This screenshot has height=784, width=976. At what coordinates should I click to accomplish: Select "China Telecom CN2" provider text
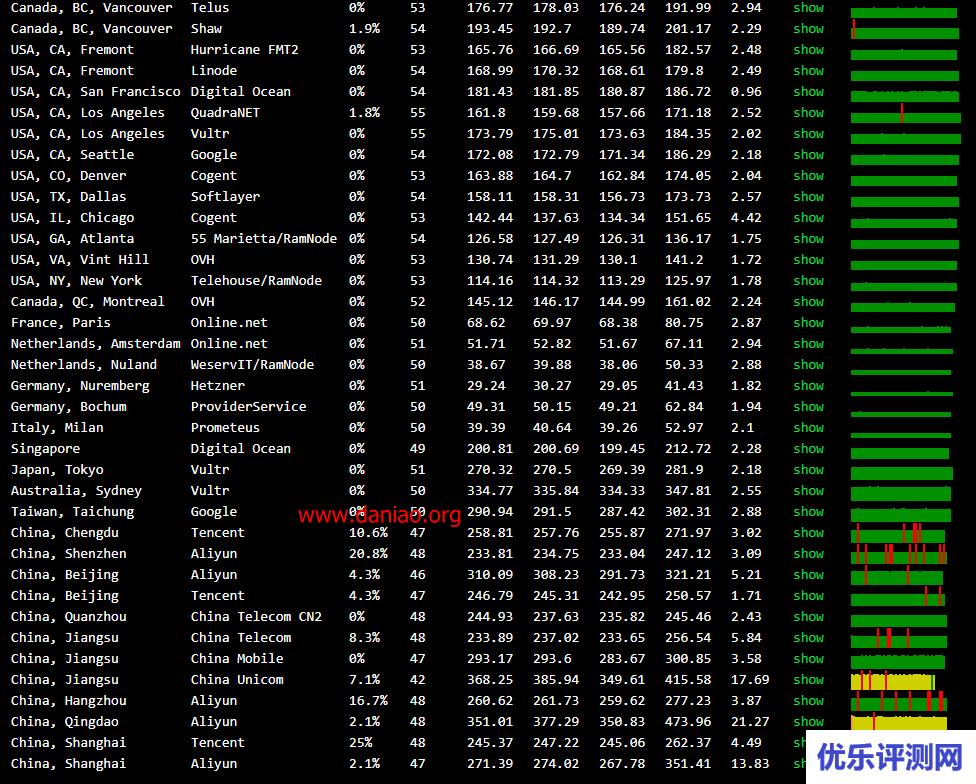(256, 617)
